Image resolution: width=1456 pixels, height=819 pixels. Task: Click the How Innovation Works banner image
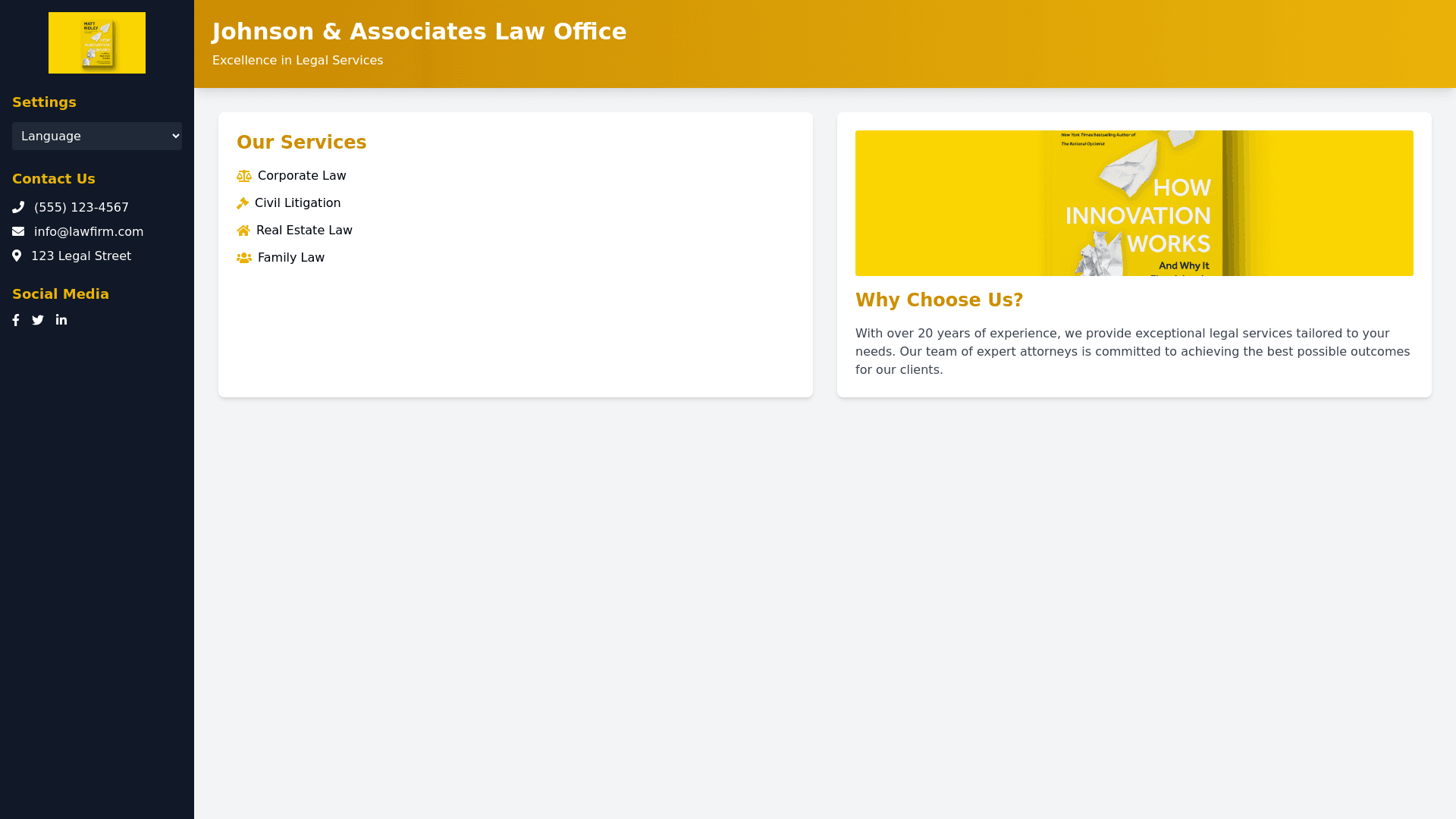[x=1134, y=203]
